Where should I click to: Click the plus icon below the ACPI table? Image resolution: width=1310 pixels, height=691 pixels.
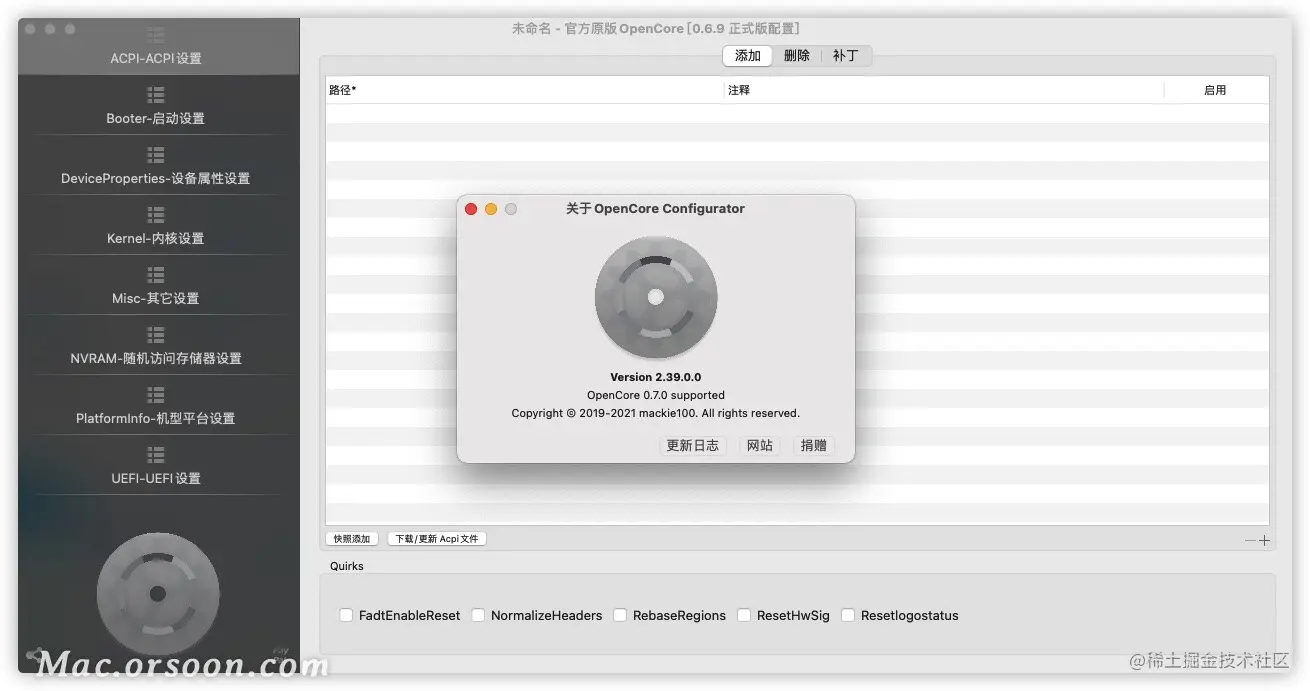pos(1264,540)
